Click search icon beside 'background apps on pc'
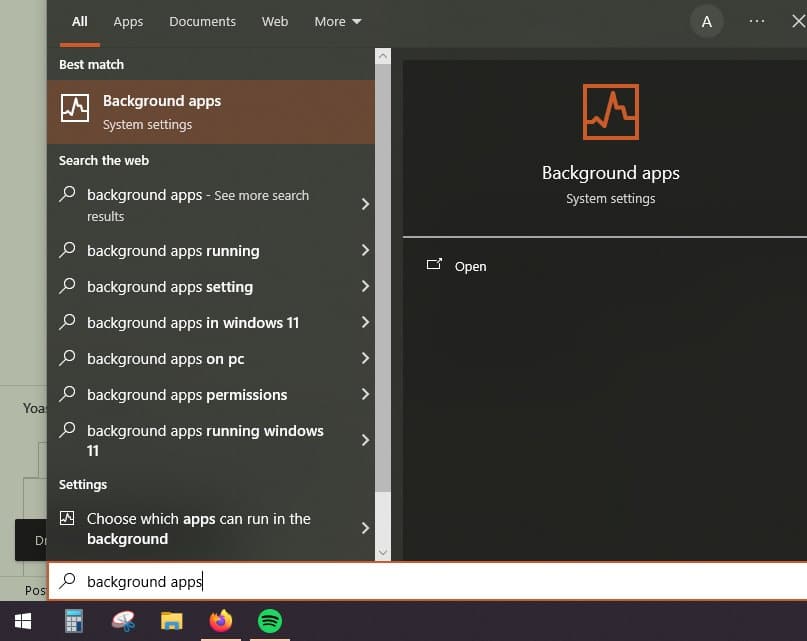The image size is (807, 641). [67, 358]
